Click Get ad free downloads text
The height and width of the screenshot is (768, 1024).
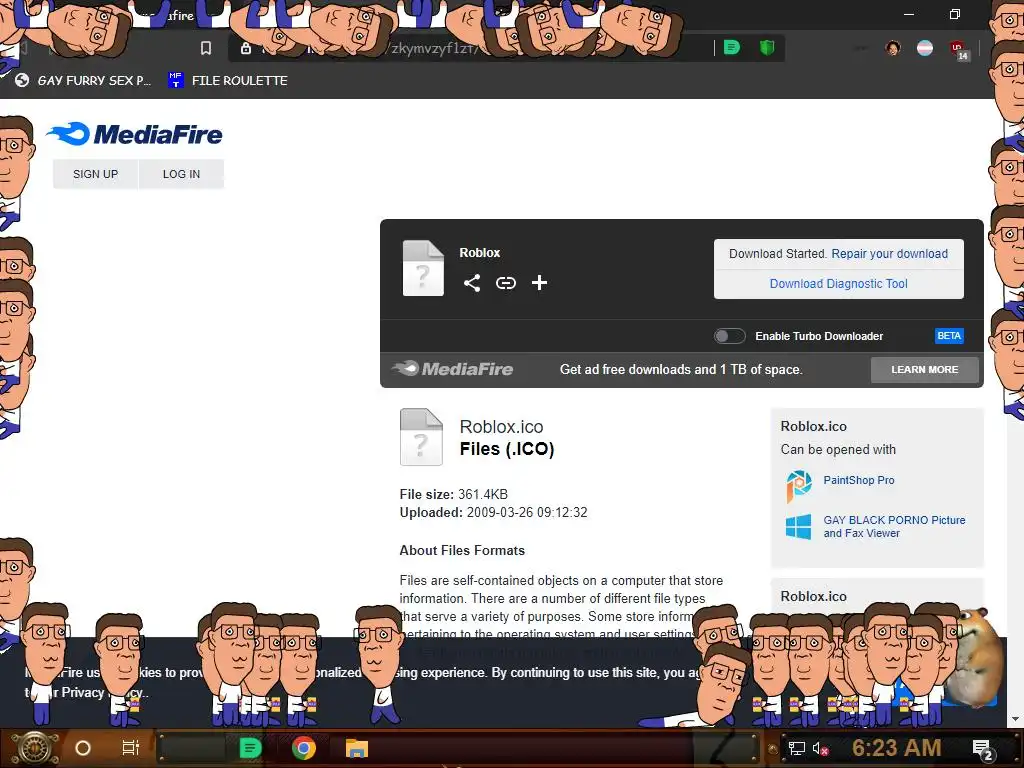click(680, 370)
